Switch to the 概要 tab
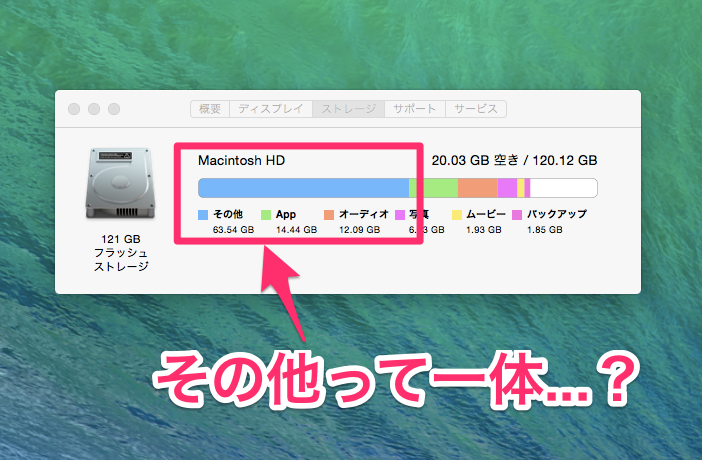 click(x=210, y=109)
